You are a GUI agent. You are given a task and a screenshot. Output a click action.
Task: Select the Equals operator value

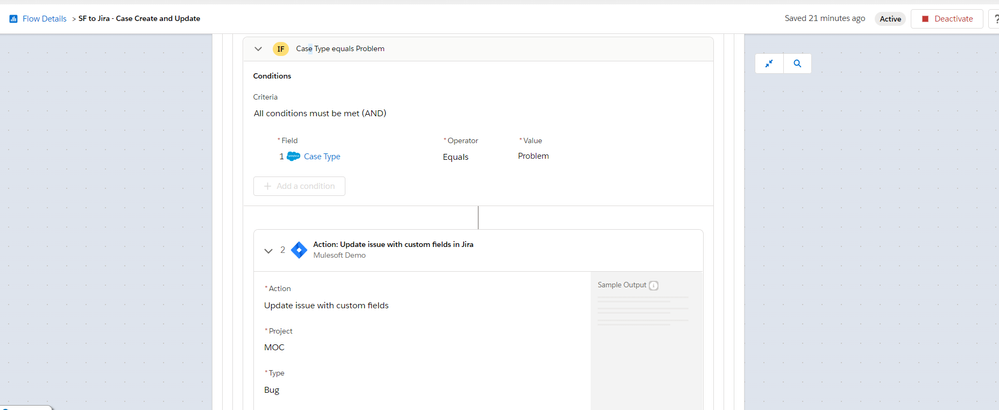456,157
